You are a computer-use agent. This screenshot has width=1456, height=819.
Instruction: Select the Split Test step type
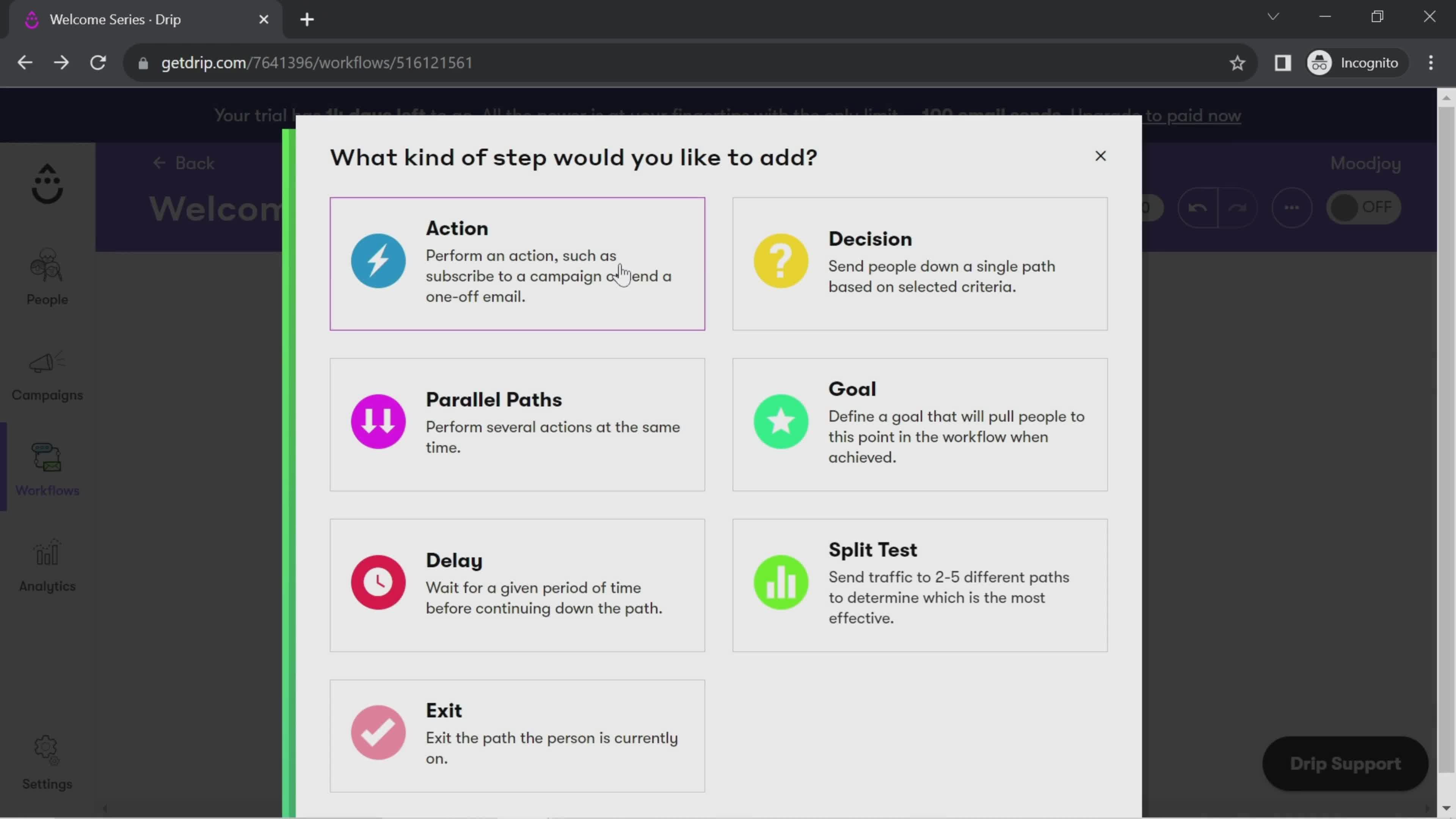[x=920, y=584]
